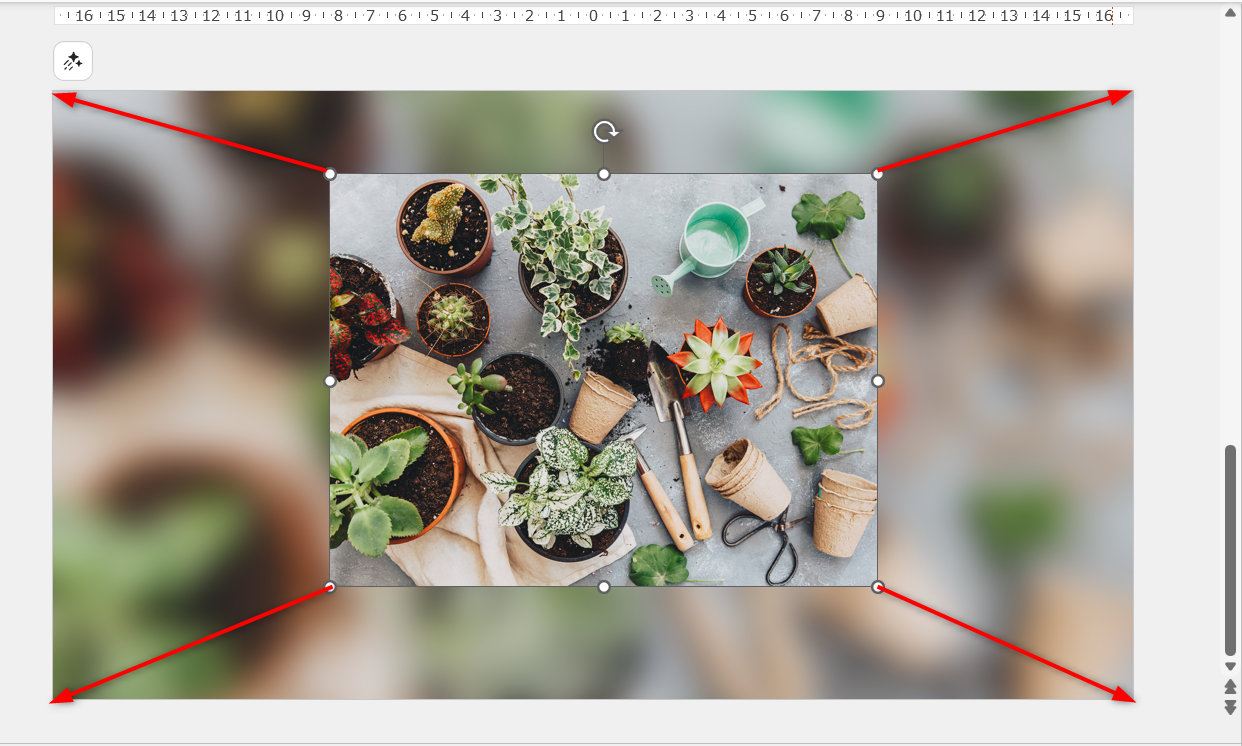Click the top-middle sizing handle of the picture
This screenshot has width=1242, height=746.
coord(604,174)
